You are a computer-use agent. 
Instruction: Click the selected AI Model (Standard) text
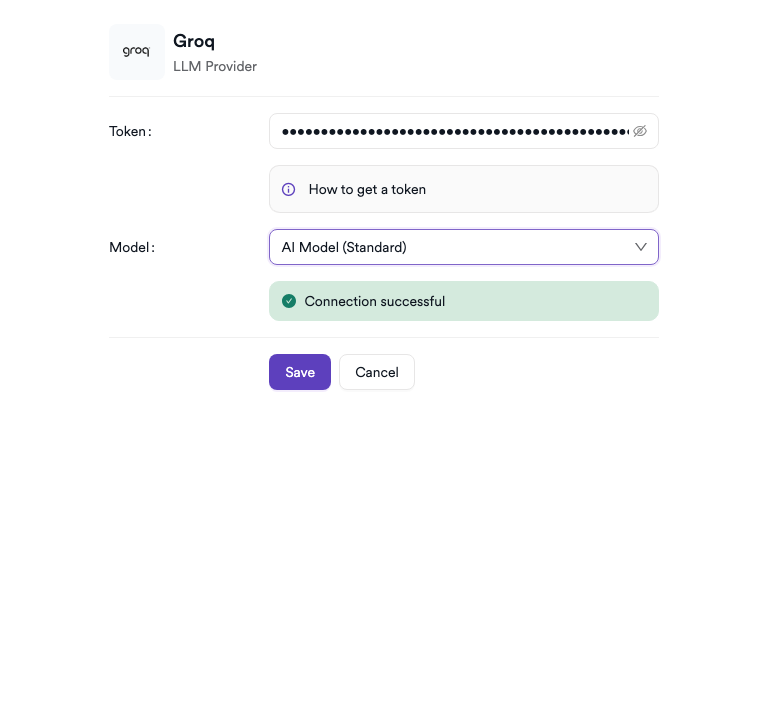pyautogui.click(x=344, y=247)
